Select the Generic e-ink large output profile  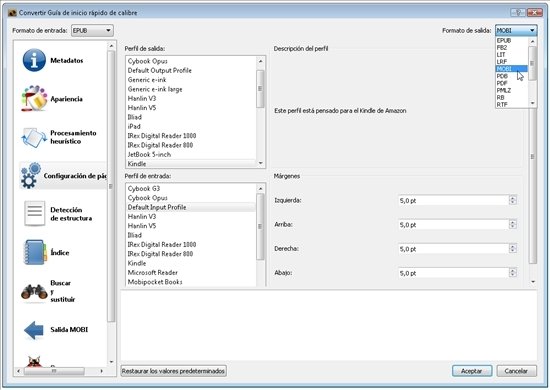coord(191,89)
